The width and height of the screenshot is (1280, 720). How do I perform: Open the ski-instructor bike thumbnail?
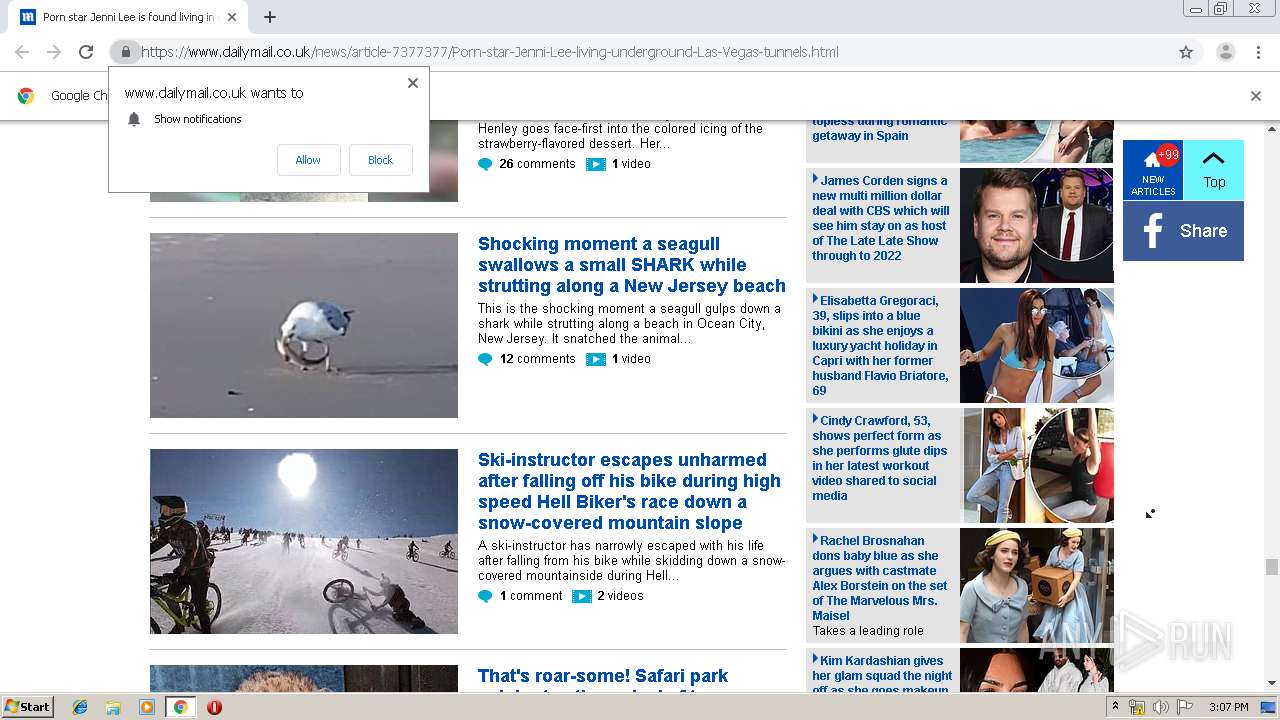304,541
